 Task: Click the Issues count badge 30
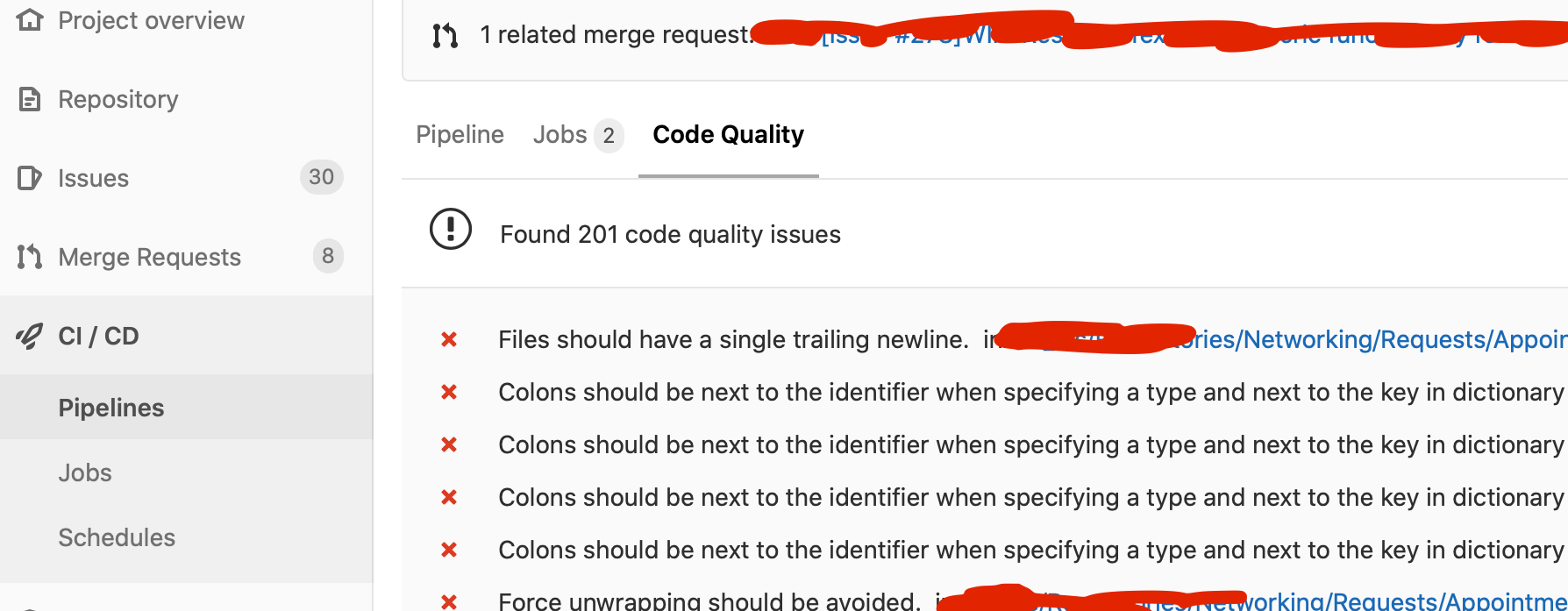coord(321,177)
